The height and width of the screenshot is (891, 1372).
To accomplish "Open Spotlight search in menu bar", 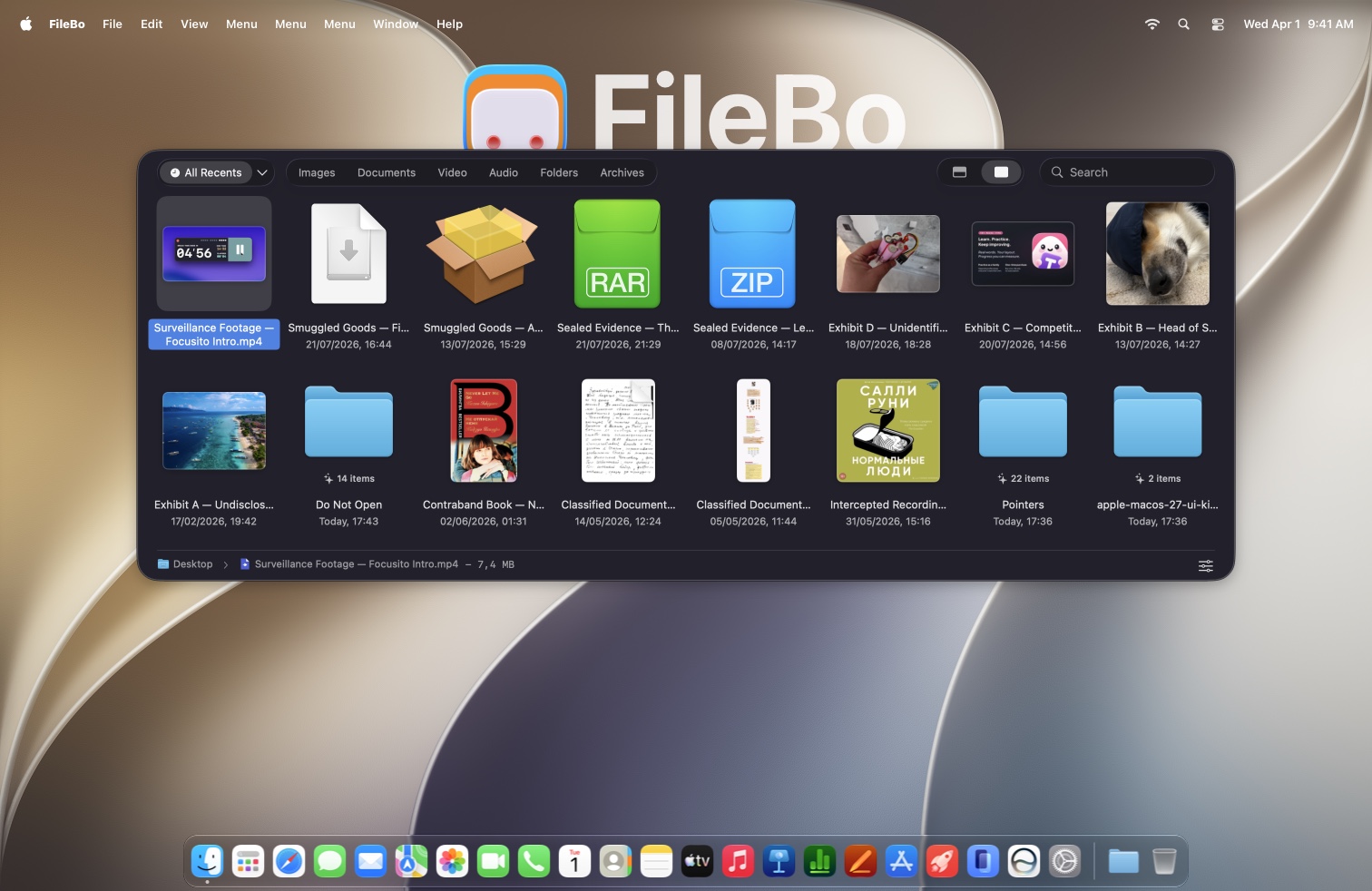I will tap(1183, 24).
